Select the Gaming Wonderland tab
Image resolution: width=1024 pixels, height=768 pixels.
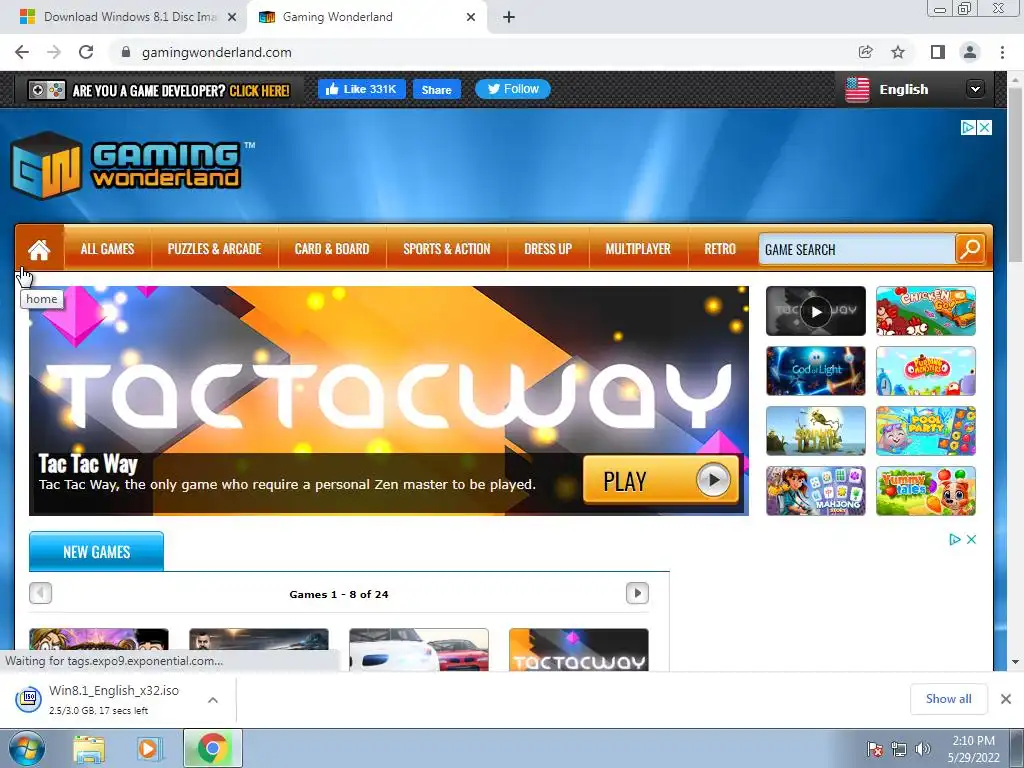(x=368, y=17)
